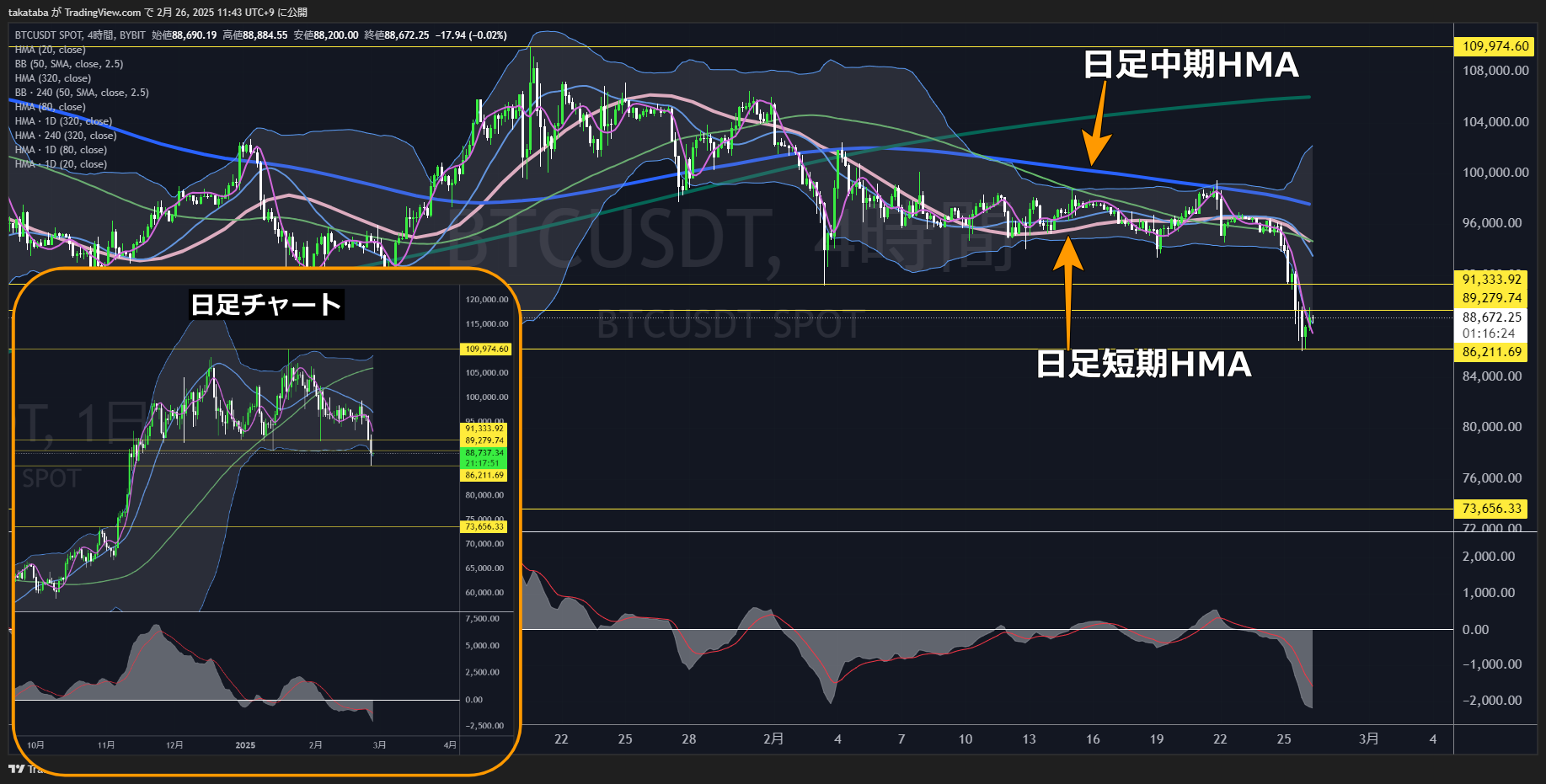Select the BTCUSDT SPOT, 4時間, BYBIT symbol legend
The image size is (1546, 784).
pos(80,35)
